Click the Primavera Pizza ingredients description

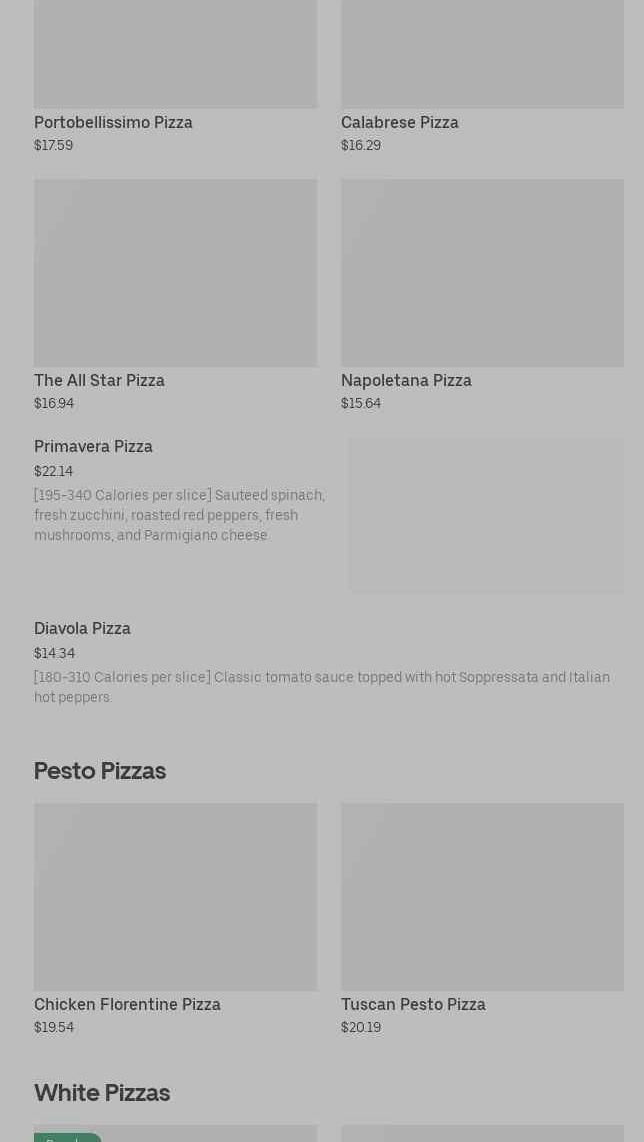(179, 515)
